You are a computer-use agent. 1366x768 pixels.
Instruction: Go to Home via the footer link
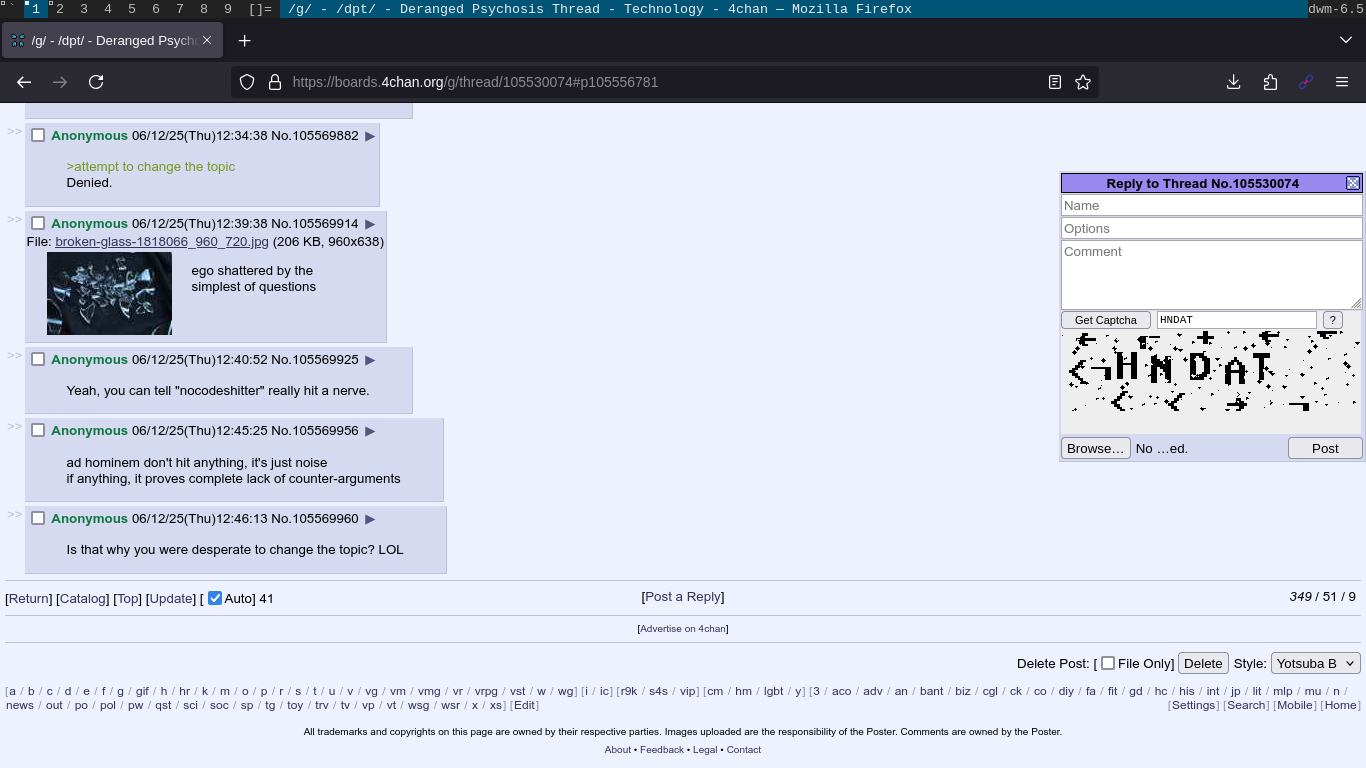(x=1340, y=705)
